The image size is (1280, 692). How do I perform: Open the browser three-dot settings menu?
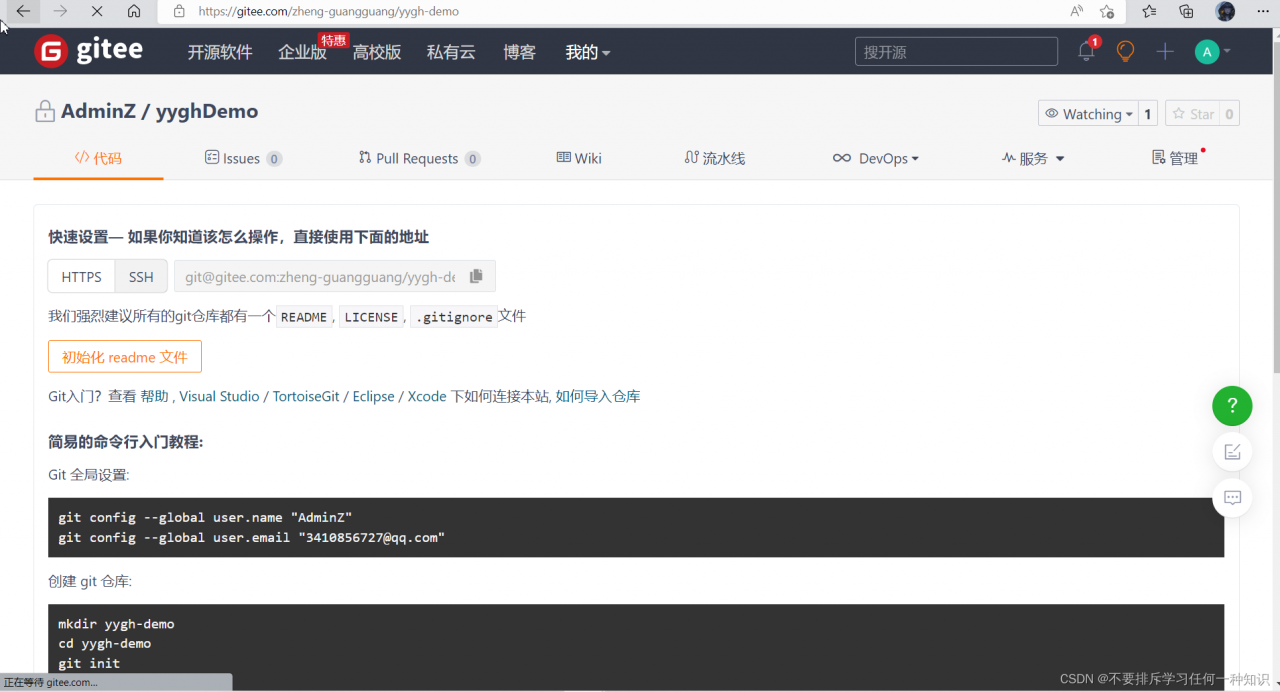point(1262,11)
